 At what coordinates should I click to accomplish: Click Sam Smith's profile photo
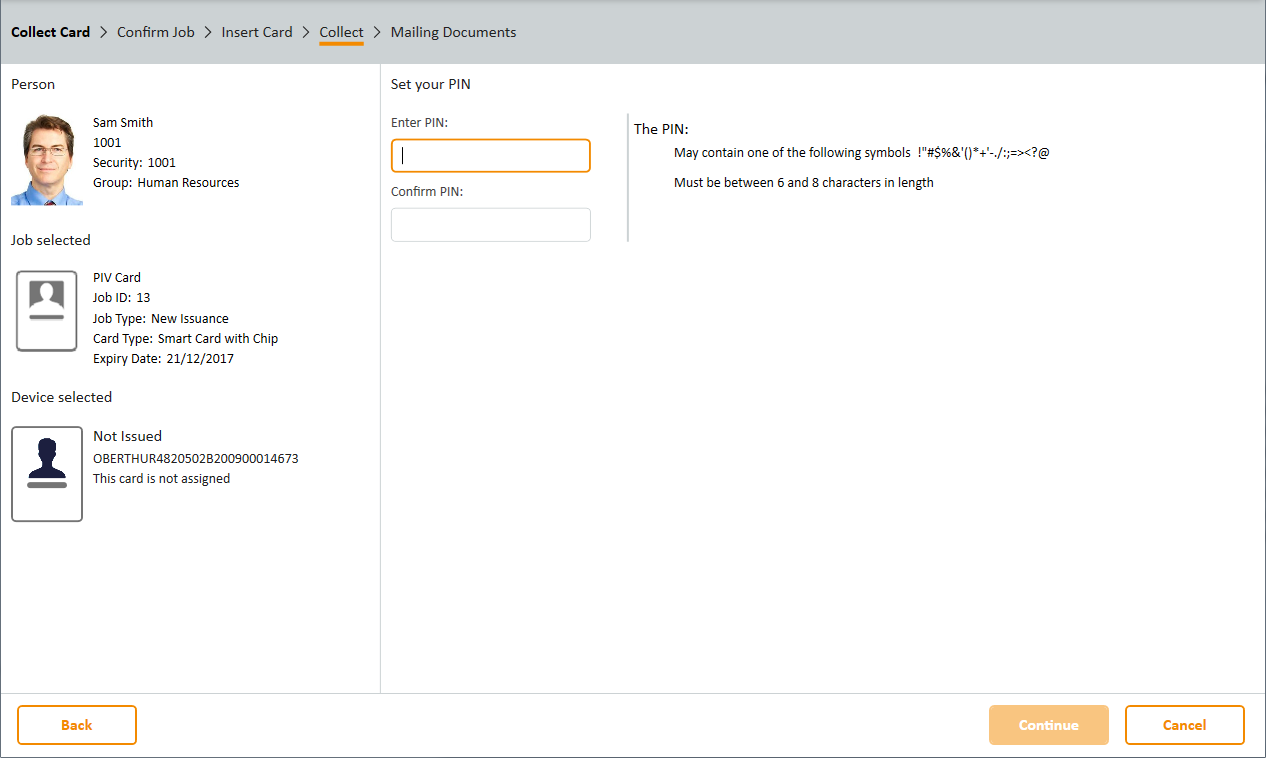pyautogui.click(x=47, y=160)
